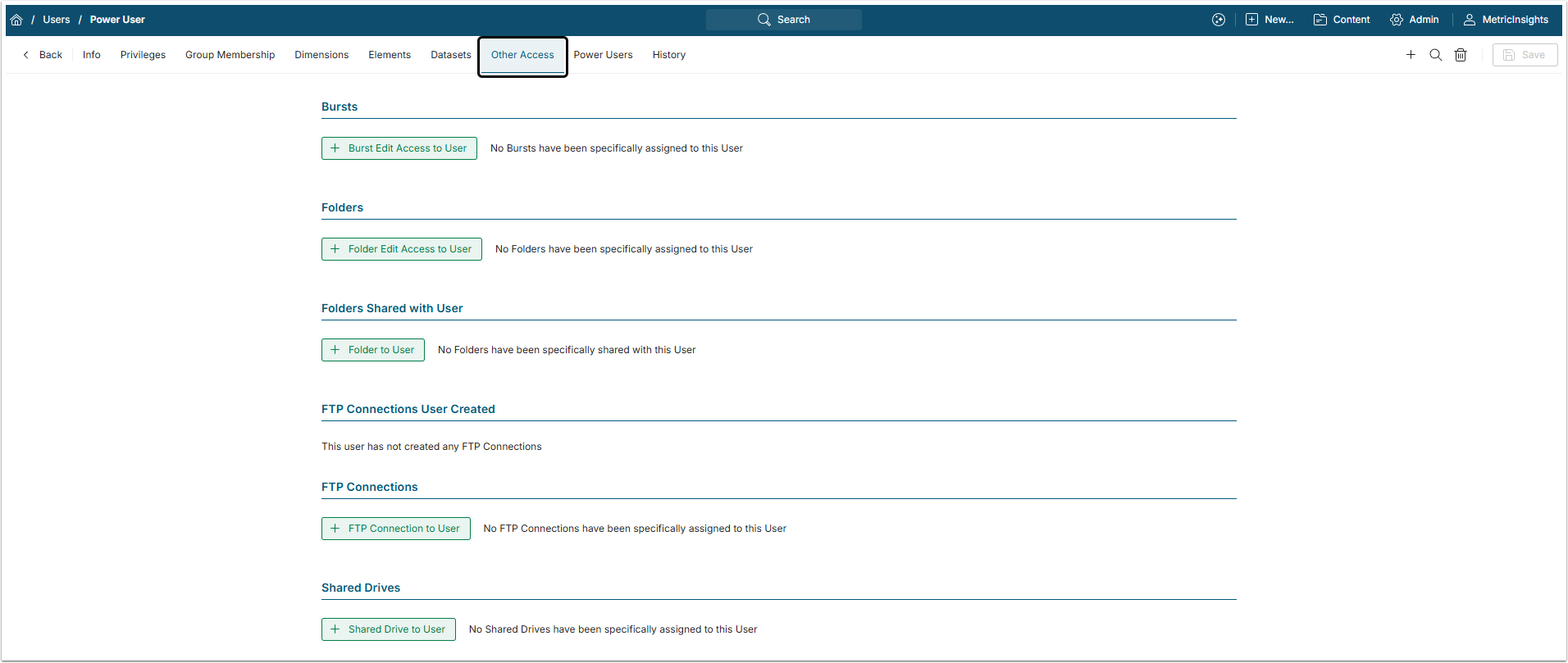Open the History tab
Viewport: 1568px width, 663px height.
click(668, 55)
